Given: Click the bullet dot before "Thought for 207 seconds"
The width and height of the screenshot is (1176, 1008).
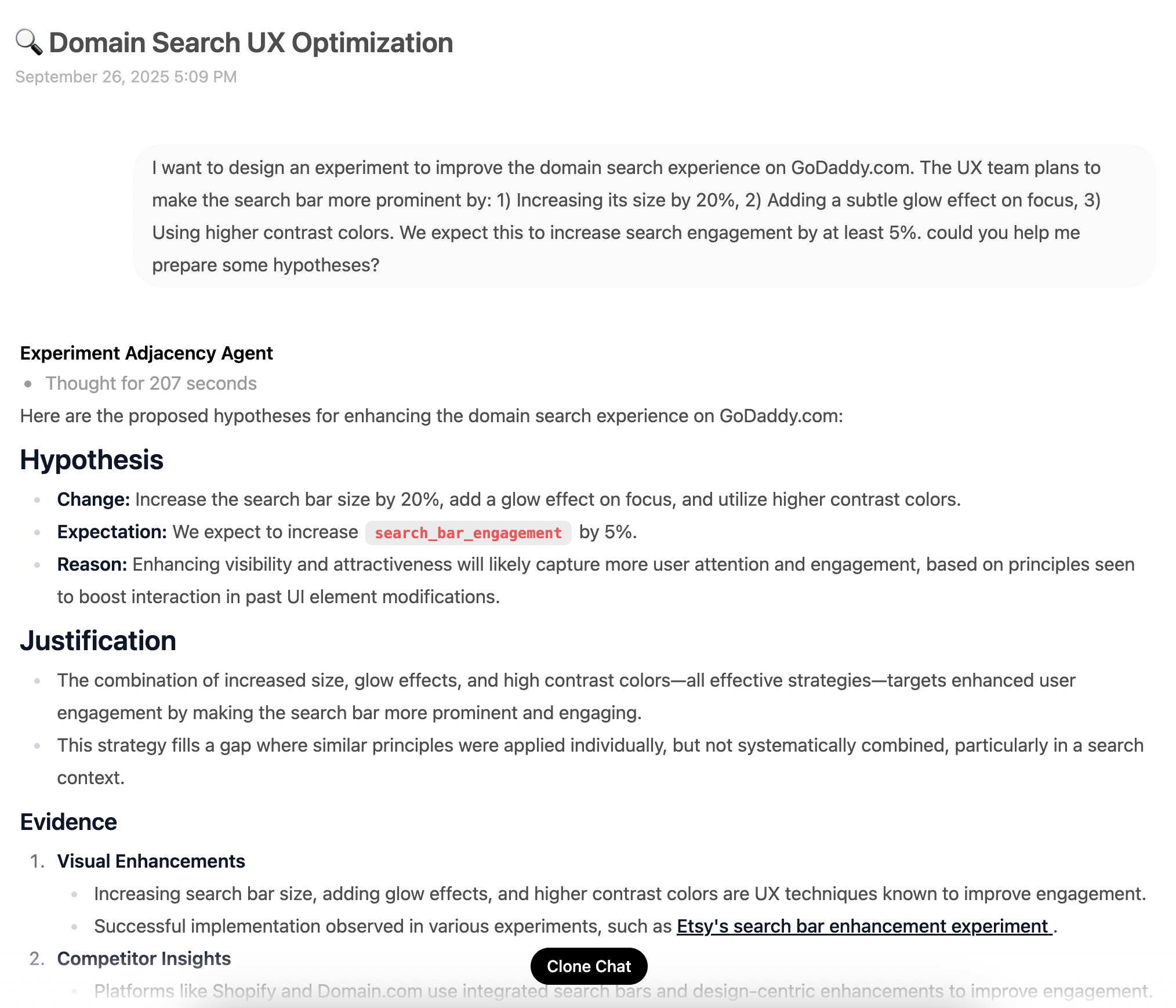Looking at the screenshot, I should coord(28,383).
